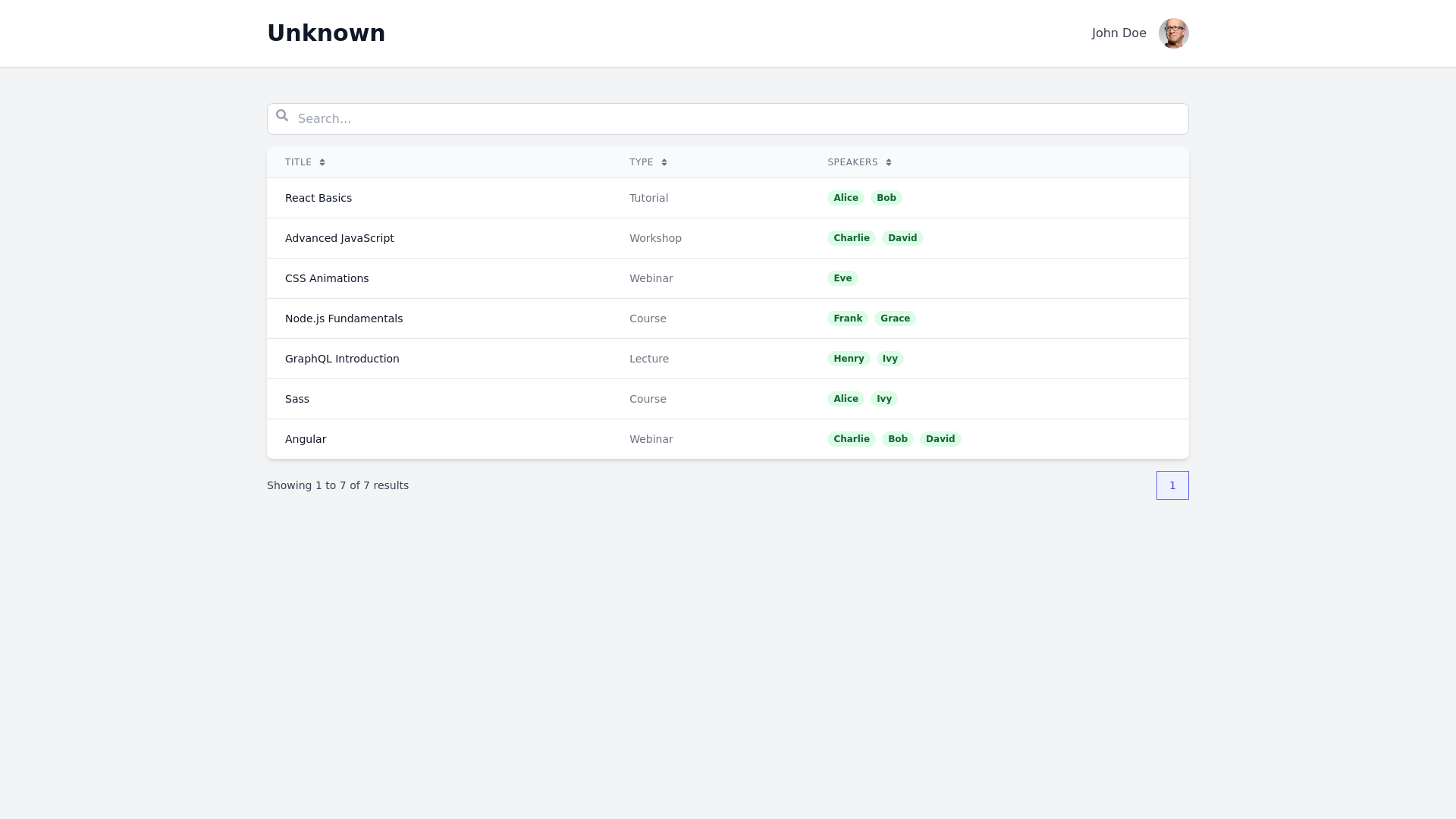This screenshot has width=1456, height=819.
Task: Toggle the Ivy badge on Sass row
Action: tap(884, 398)
